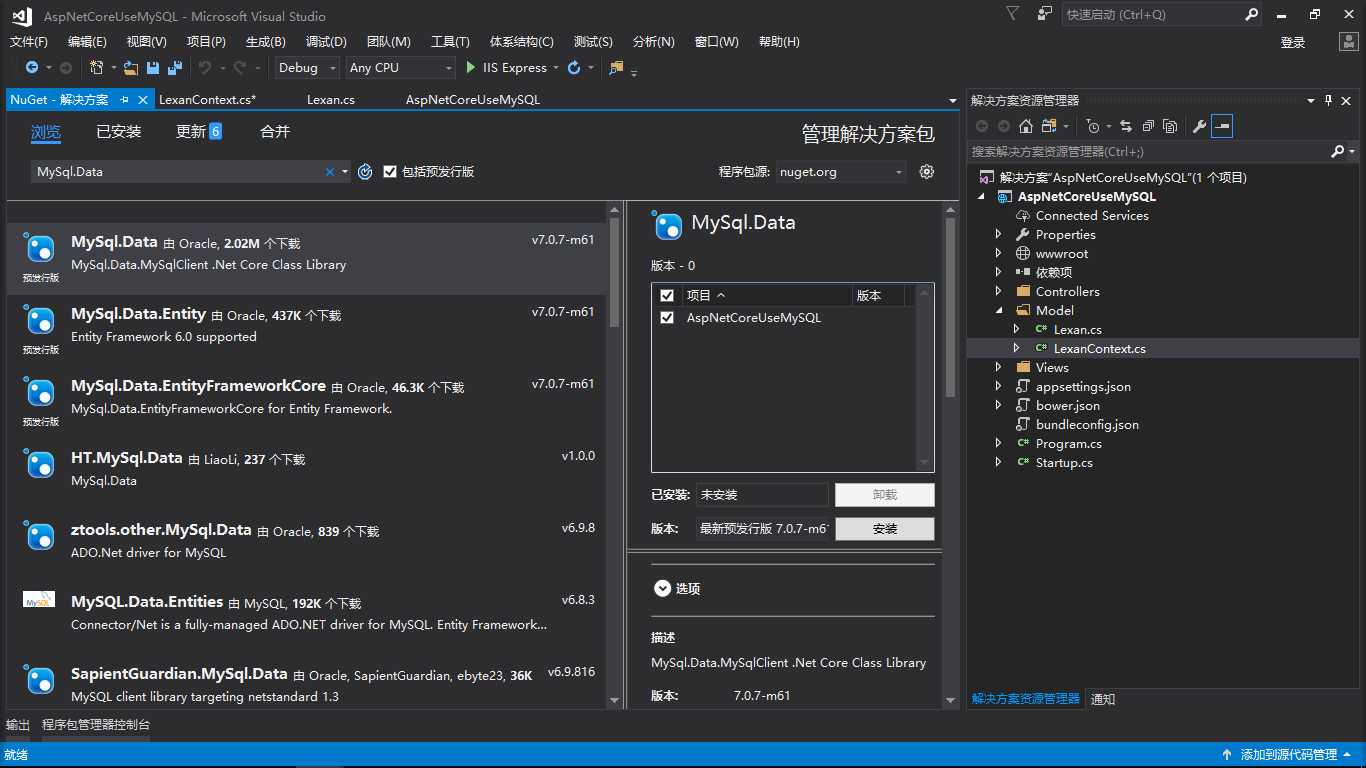Click the Solution Explorer Home icon
Screen dimensions: 1366x768
(1025, 126)
